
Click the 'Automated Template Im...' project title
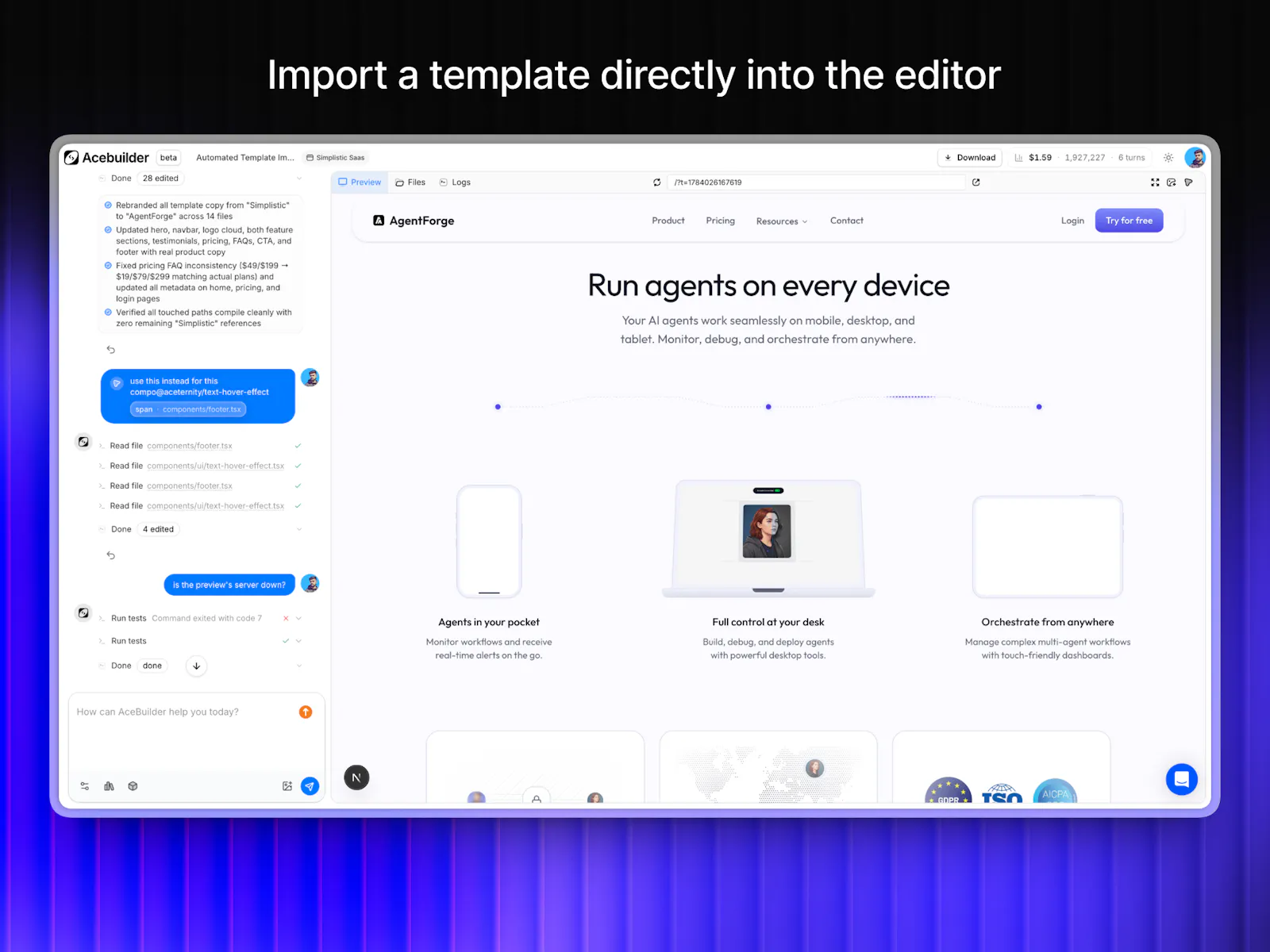coord(245,158)
